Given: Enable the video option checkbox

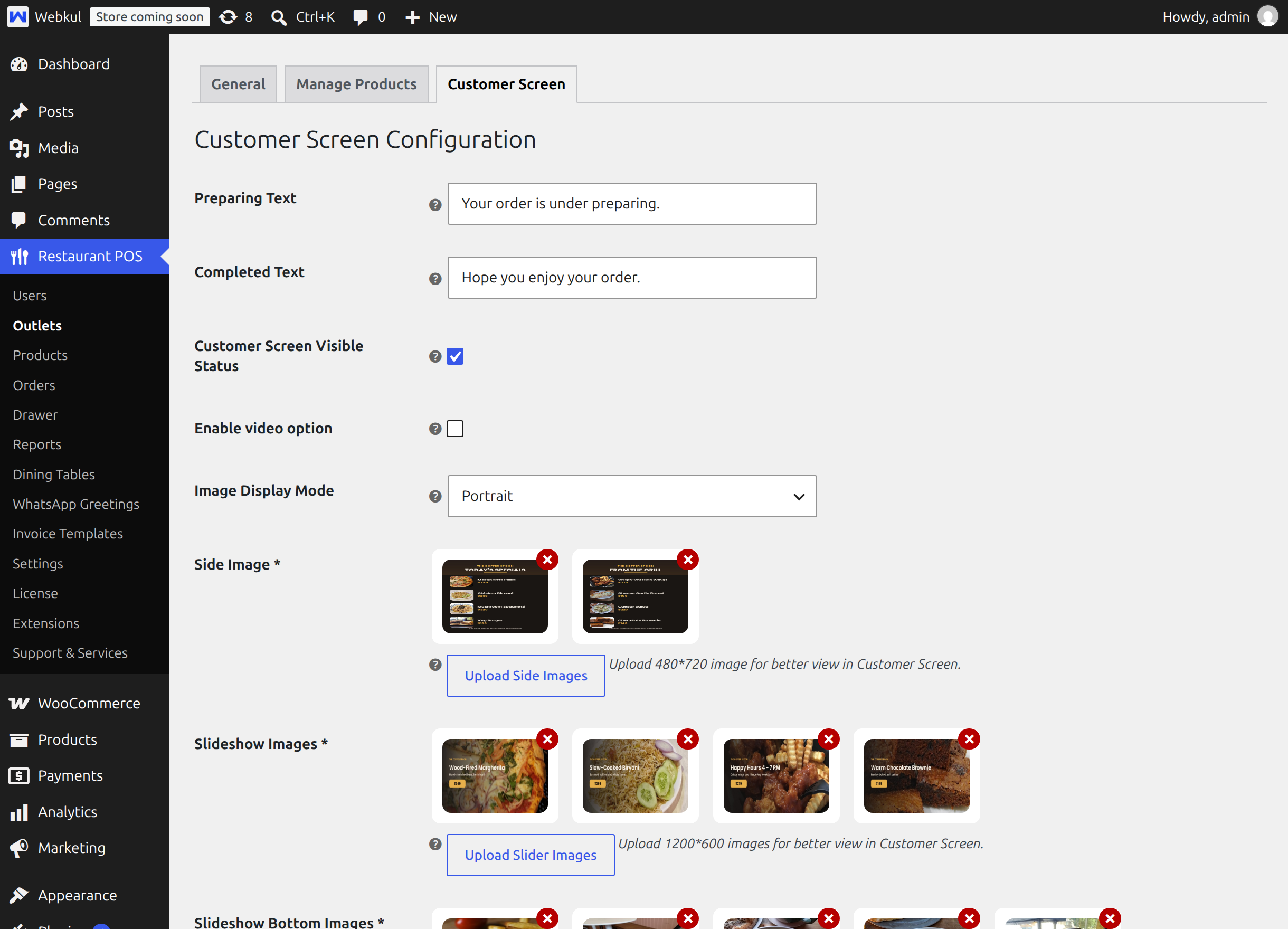Looking at the screenshot, I should [455, 428].
